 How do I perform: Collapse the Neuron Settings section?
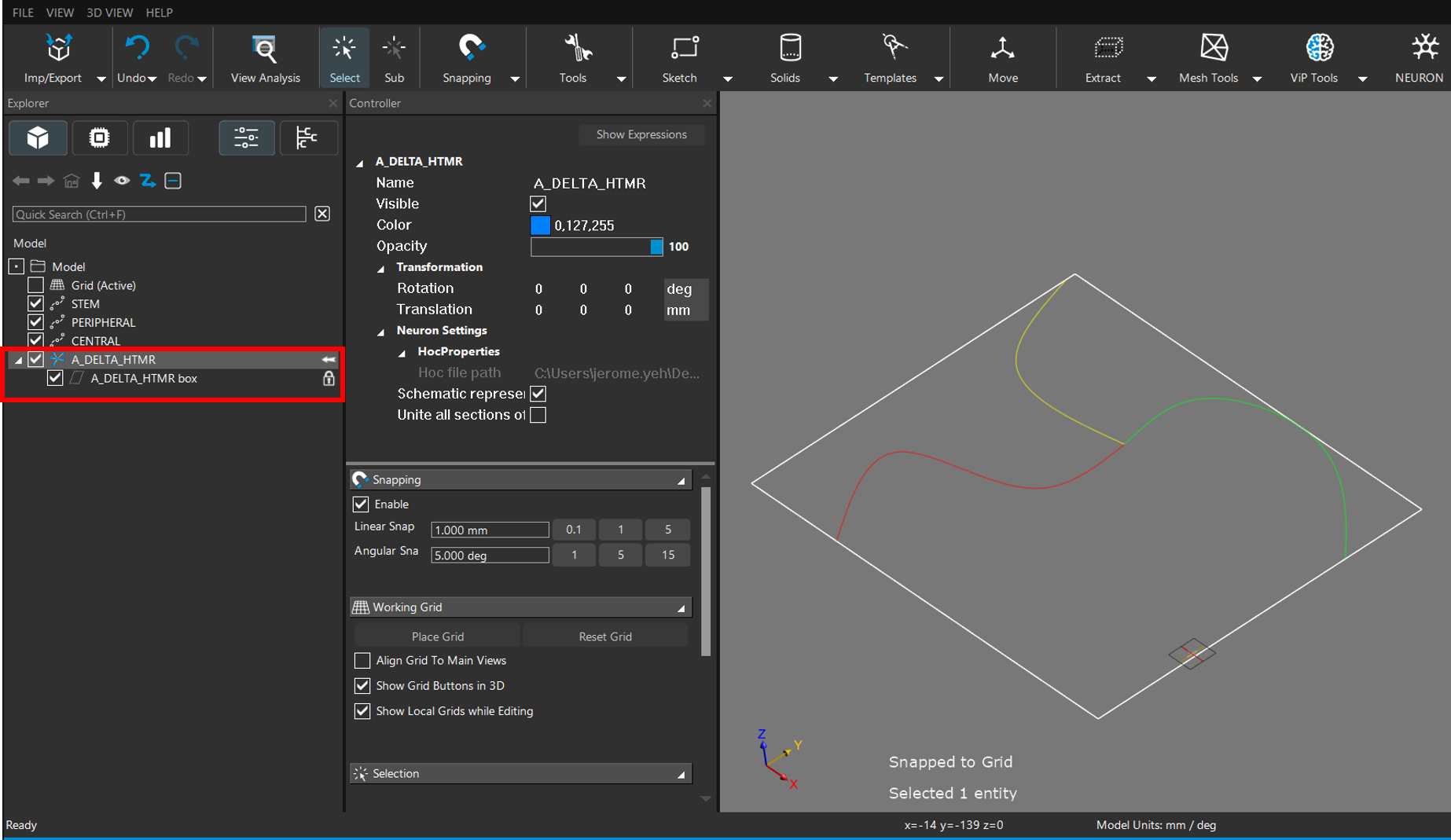click(x=381, y=332)
